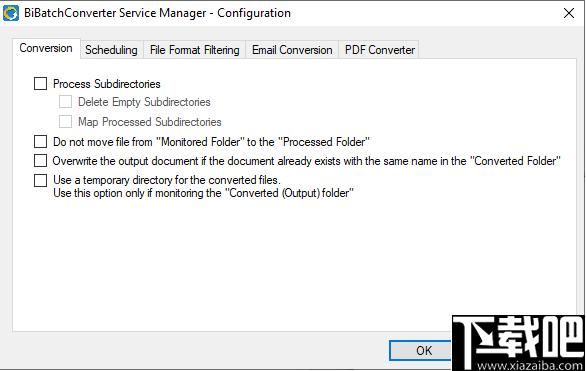
Task: Toggle Do not move file from Monitored Folder checkbox
Action: [40, 142]
